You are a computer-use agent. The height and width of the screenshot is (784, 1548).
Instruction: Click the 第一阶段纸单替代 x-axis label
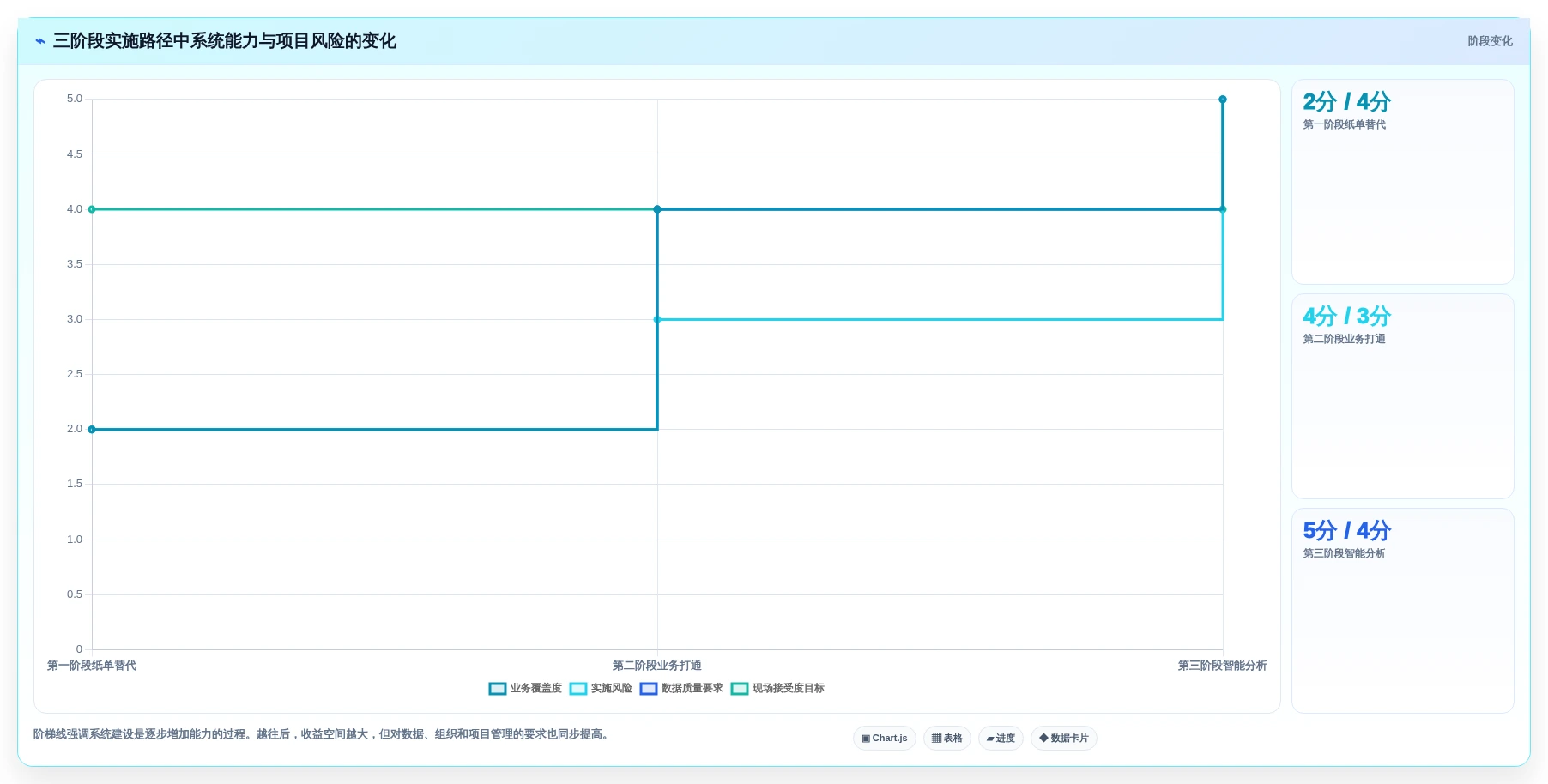[92, 666]
